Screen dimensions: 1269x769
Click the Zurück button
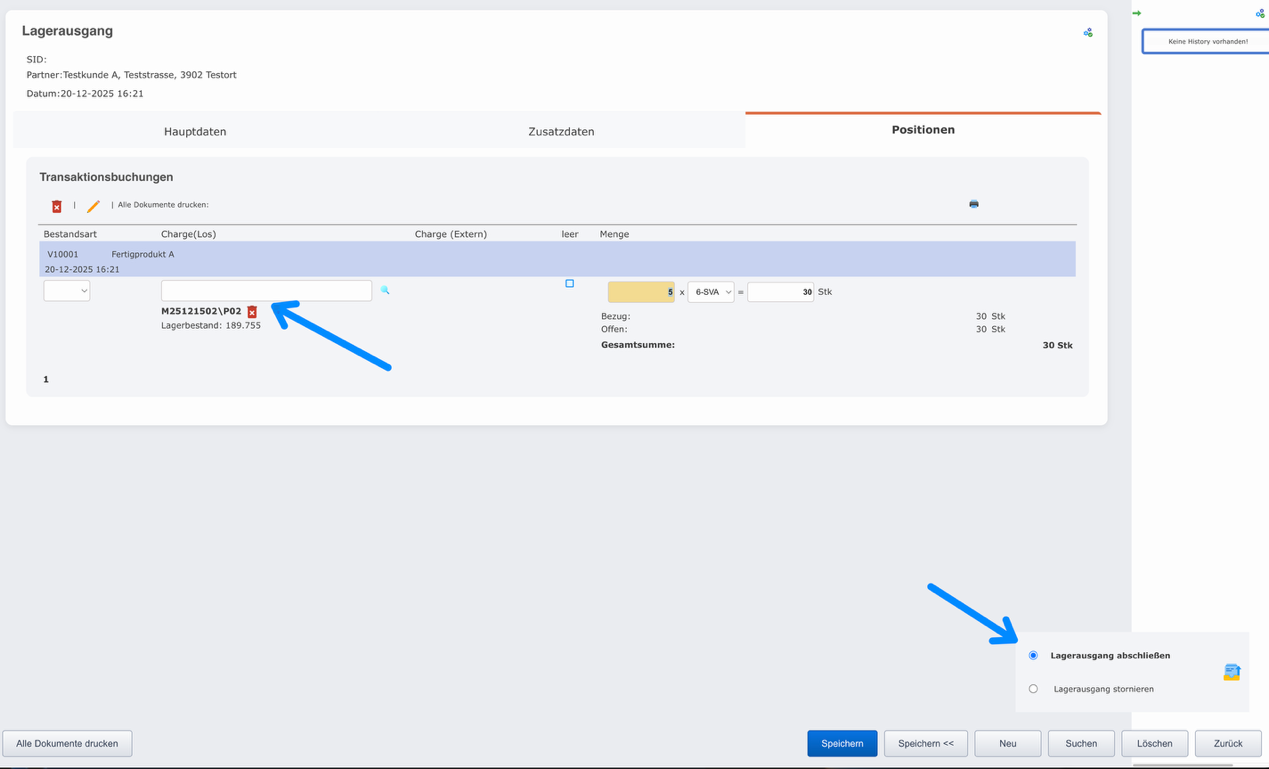pyautogui.click(x=1227, y=743)
